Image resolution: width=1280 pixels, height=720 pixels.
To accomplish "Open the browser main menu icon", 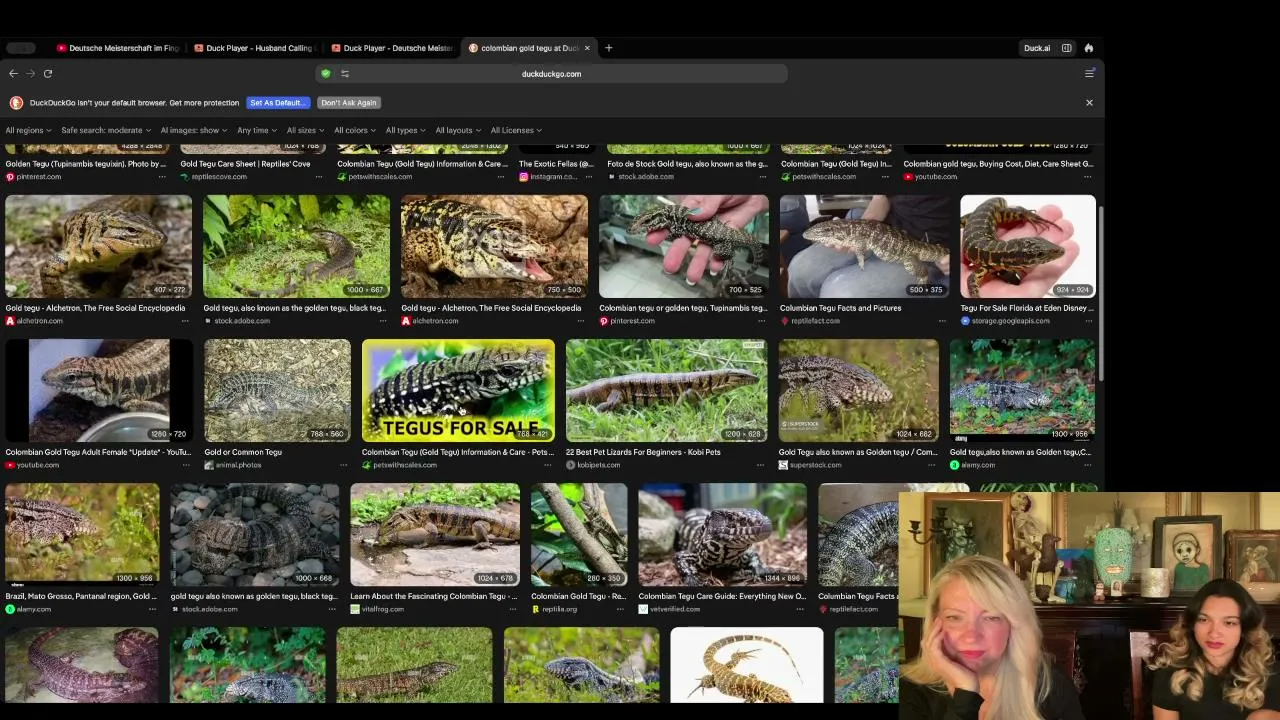I will point(1089,73).
